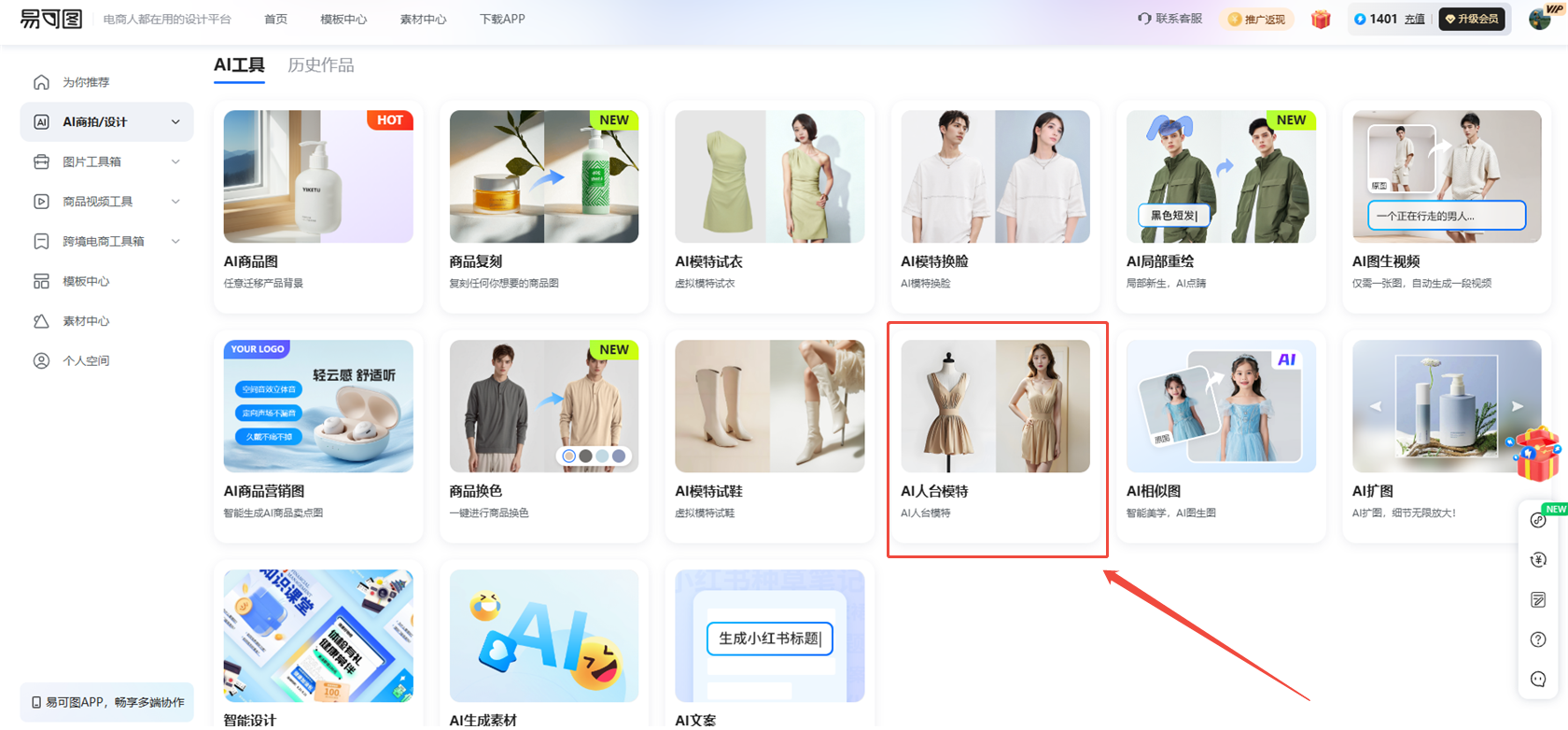Open the AI商品营销图 tool card
Viewport: 1568px width, 730px height.
coord(318,437)
